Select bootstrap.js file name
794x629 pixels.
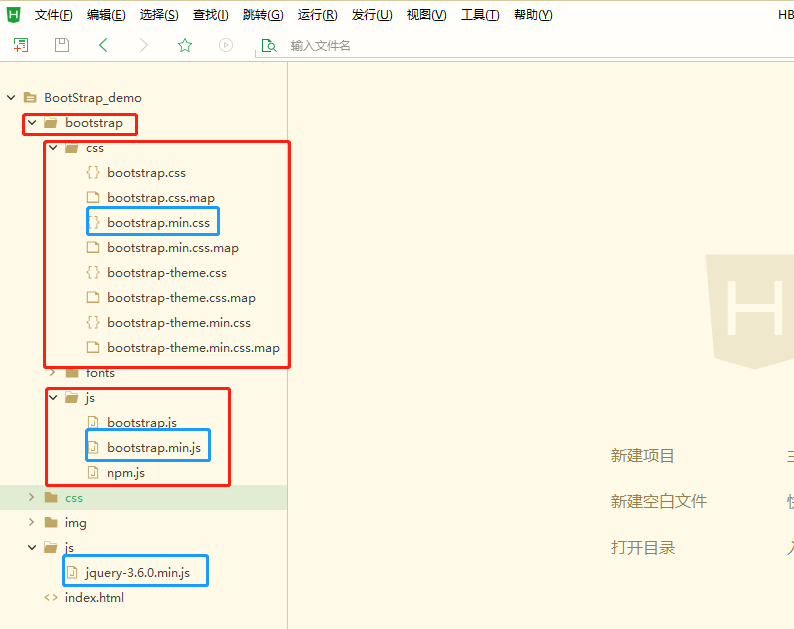click(x=142, y=422)
